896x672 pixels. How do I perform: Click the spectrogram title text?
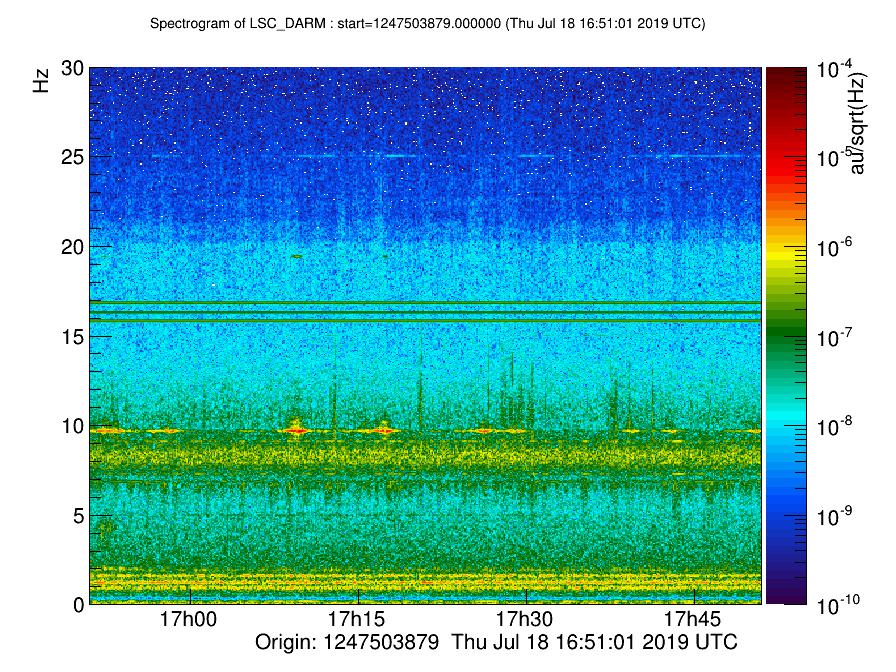pyautogui.click(x=427, y=23)
